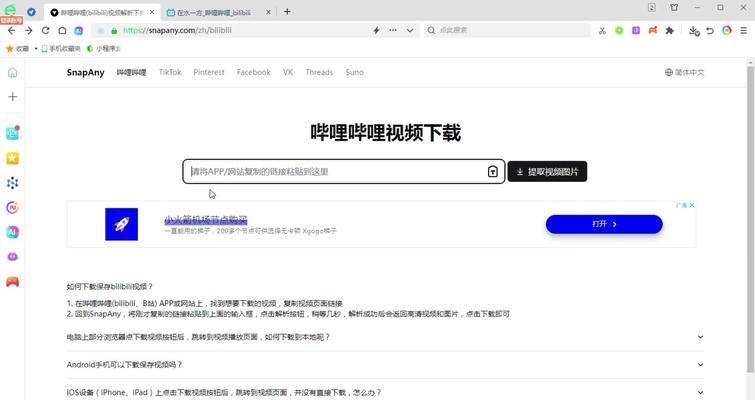Select the VK nav item
Image resolution: width=755 pixels, height=400 pixels.
(x=288, y=72)
